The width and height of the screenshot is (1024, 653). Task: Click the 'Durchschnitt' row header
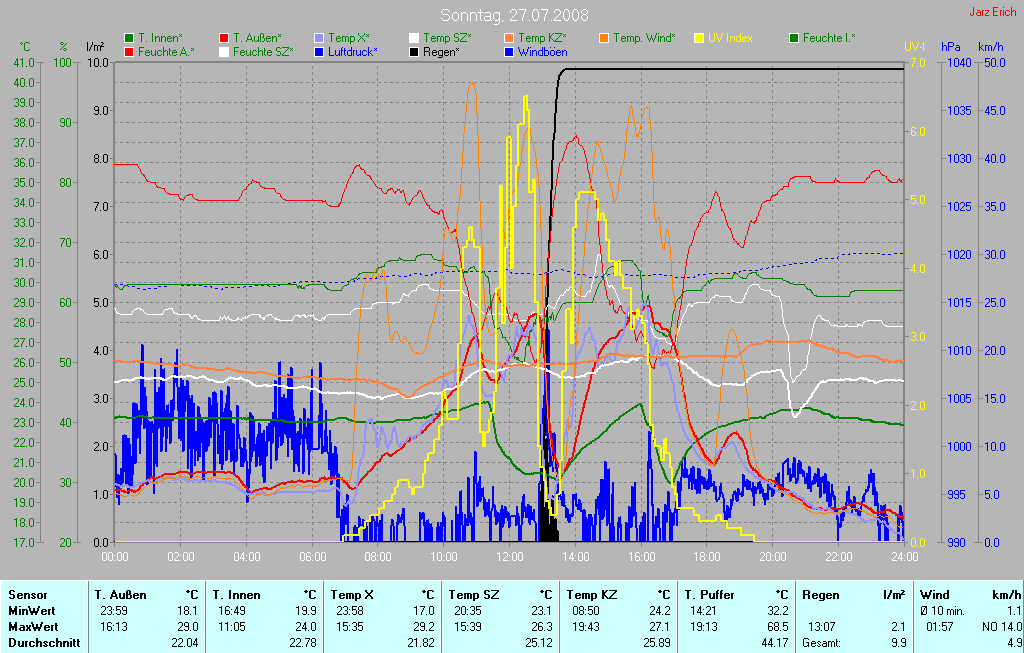tap(44, 643)
